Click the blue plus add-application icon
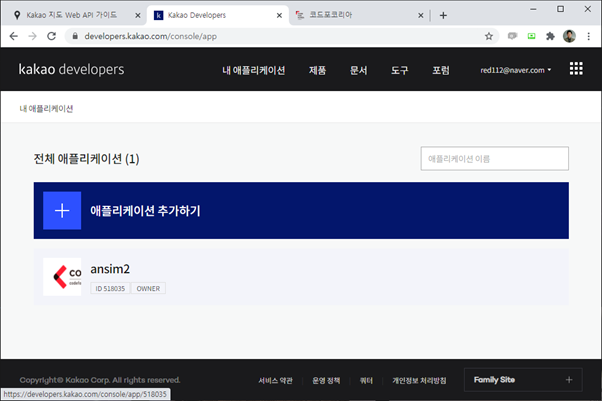 pyautogui.click(x=62, y=210)
